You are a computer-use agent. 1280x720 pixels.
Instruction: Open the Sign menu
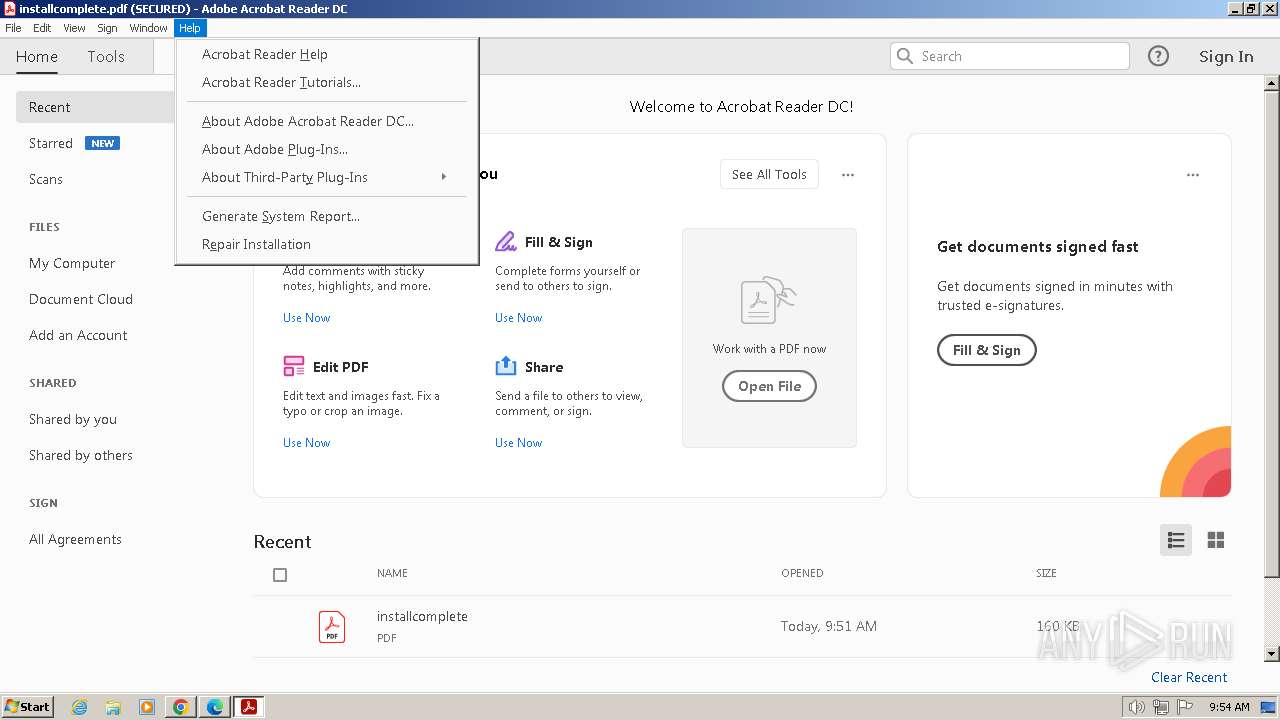(107, 28)
